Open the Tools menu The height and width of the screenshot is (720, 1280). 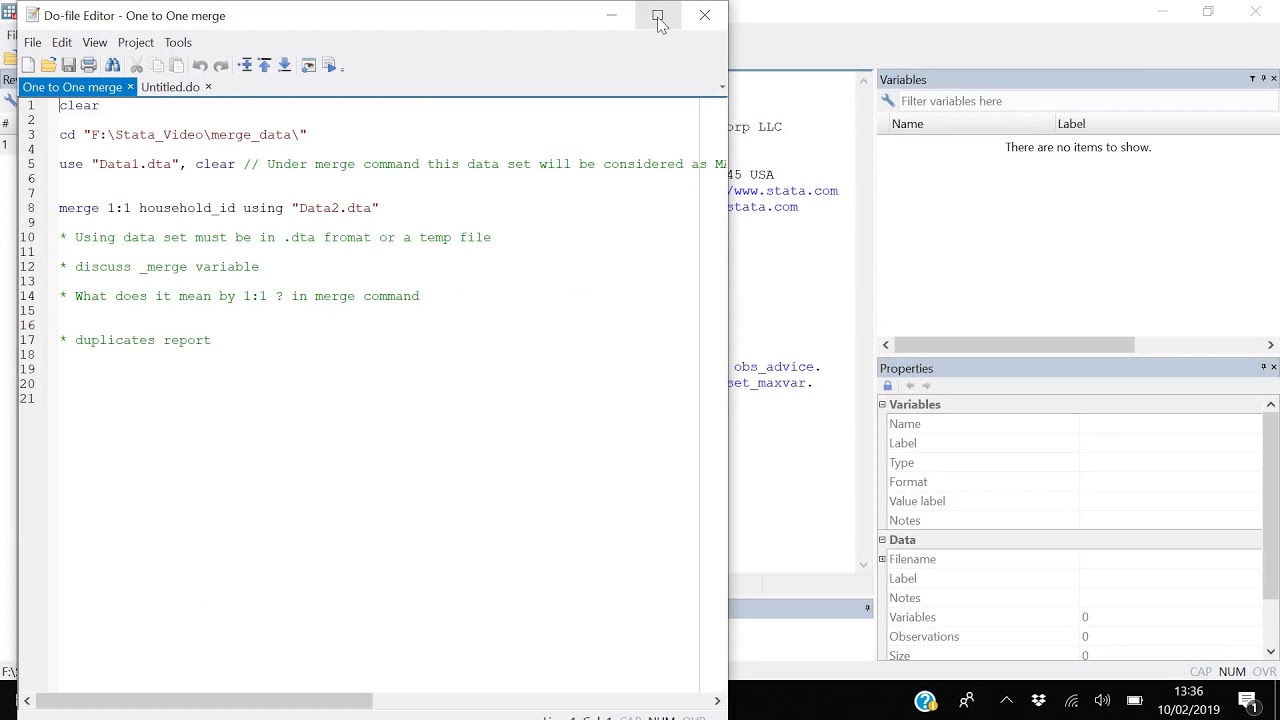(178, 42)
